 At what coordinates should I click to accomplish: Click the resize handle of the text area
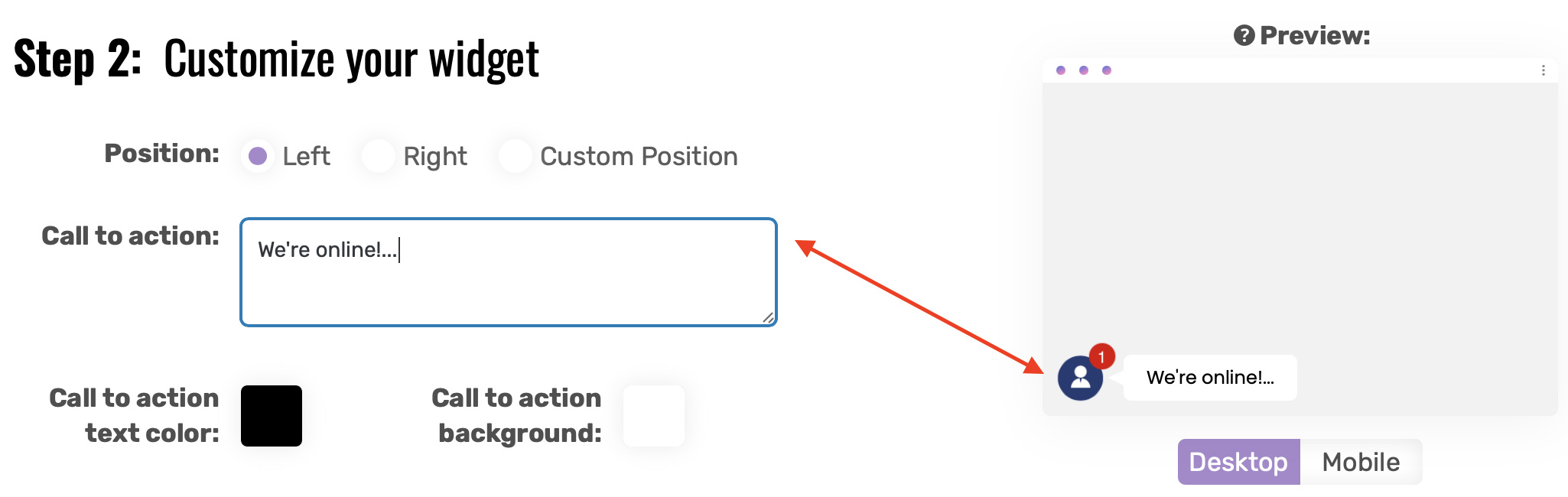pyautogui.click(x=769, y=318)
